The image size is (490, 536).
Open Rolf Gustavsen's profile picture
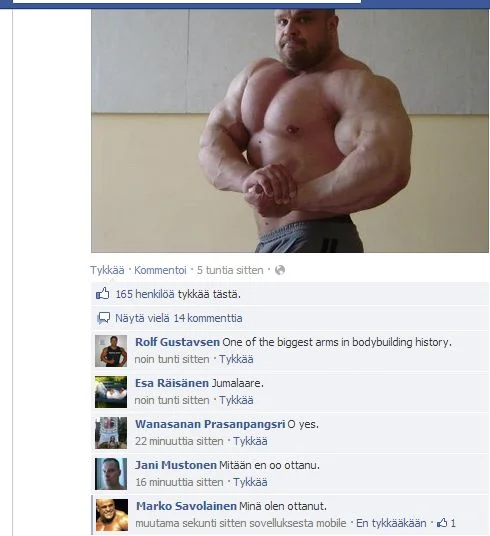111,351
